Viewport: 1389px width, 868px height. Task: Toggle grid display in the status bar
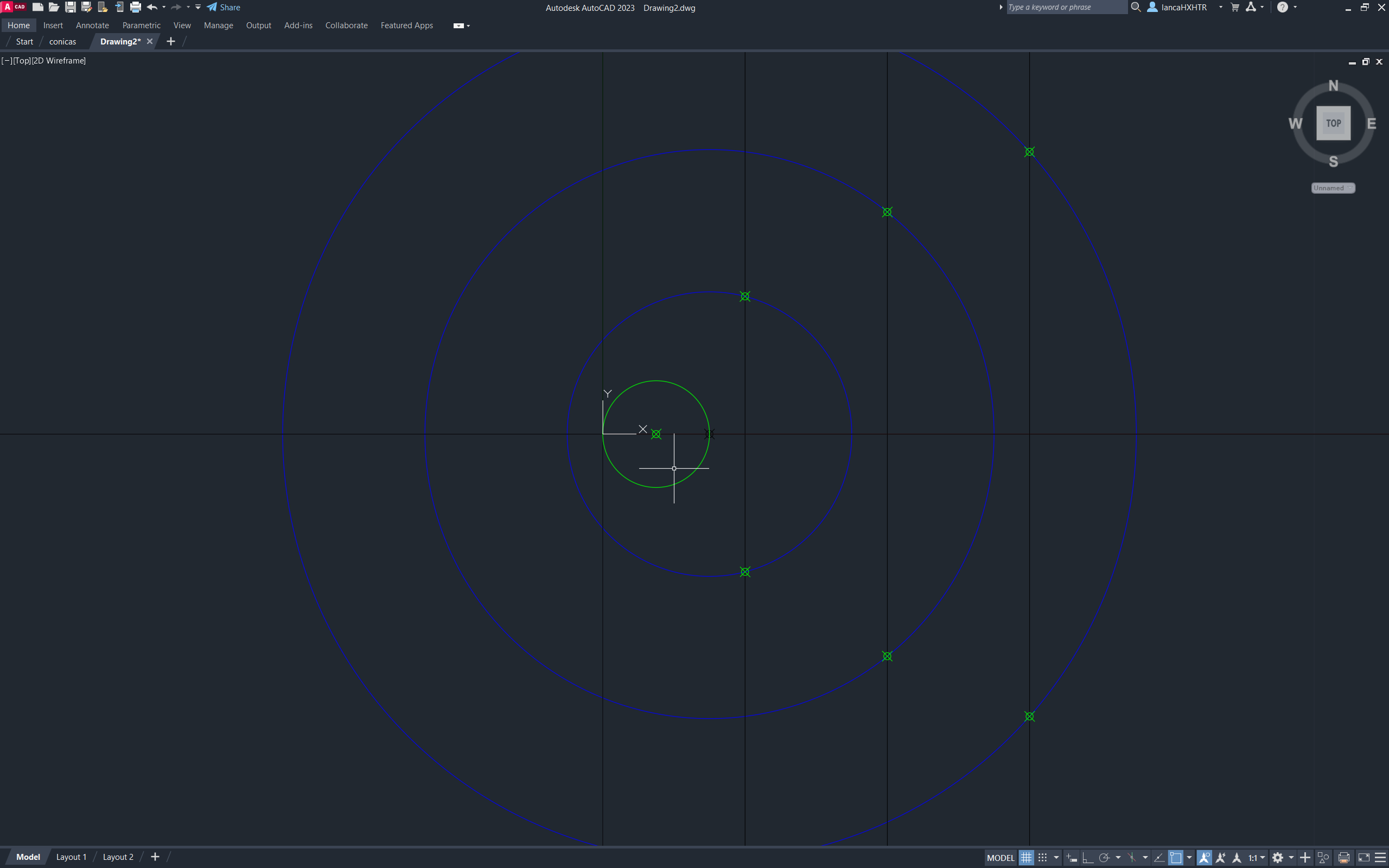[1027, 858]
